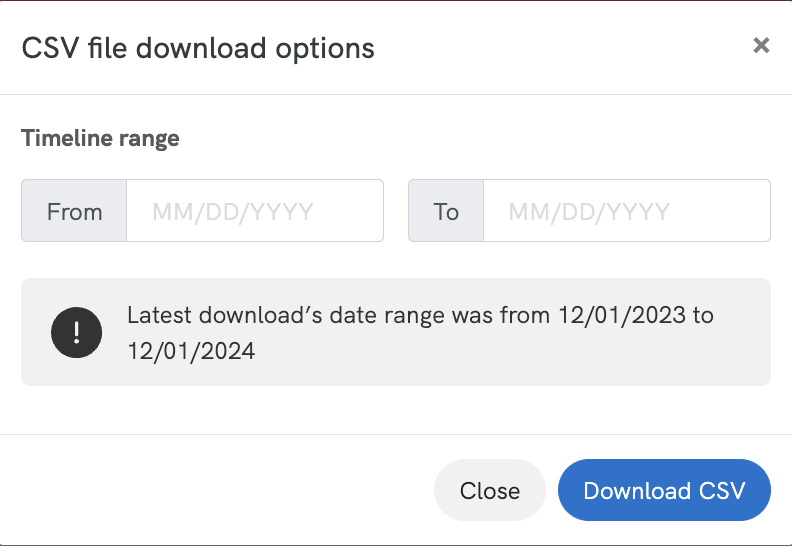
Task: Click the 12/01/2024 date in the notice
Action: (191, 351)
